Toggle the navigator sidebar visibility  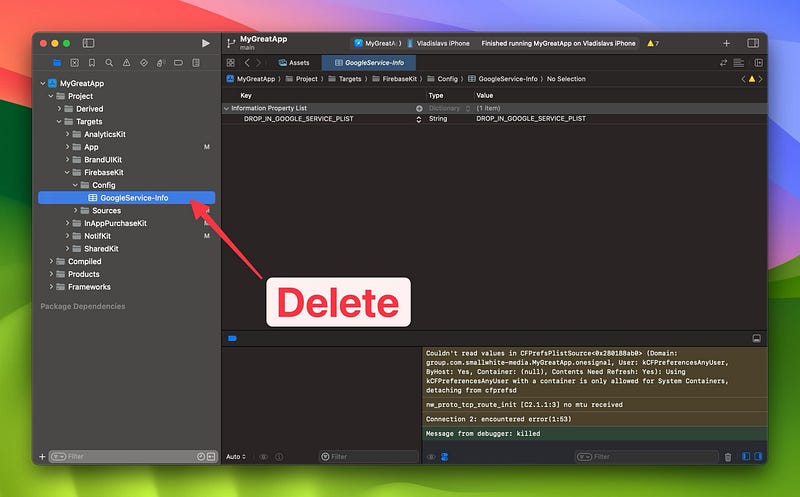(88, 43)
